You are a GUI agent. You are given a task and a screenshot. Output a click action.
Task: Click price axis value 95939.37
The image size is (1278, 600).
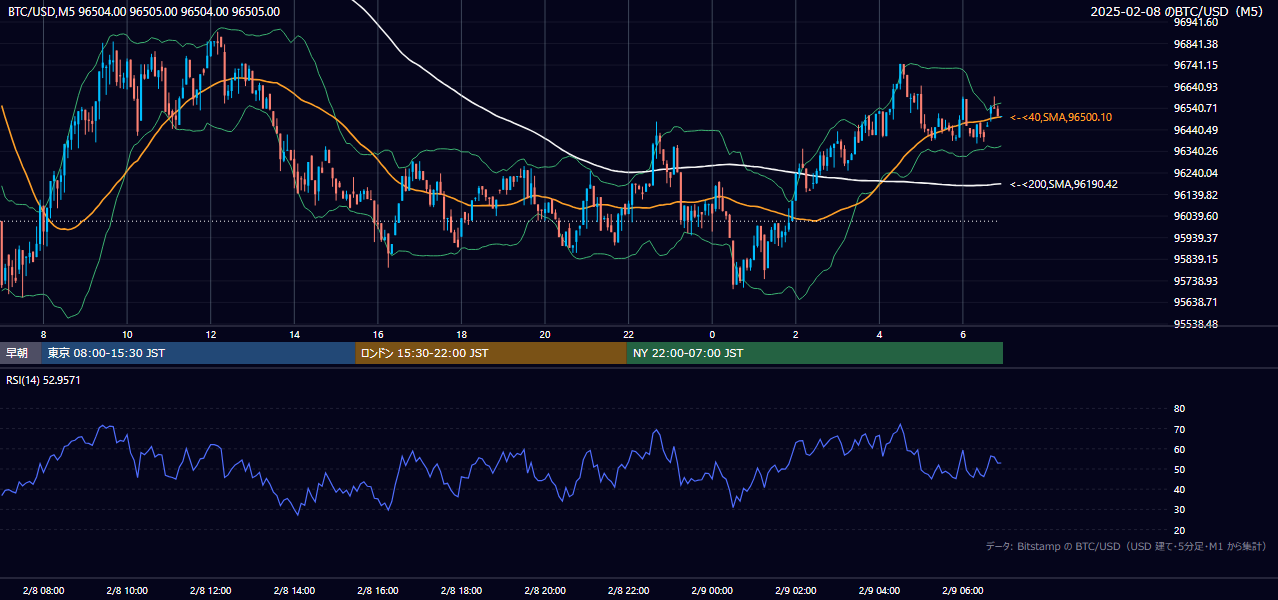[x=1196, y=238]
